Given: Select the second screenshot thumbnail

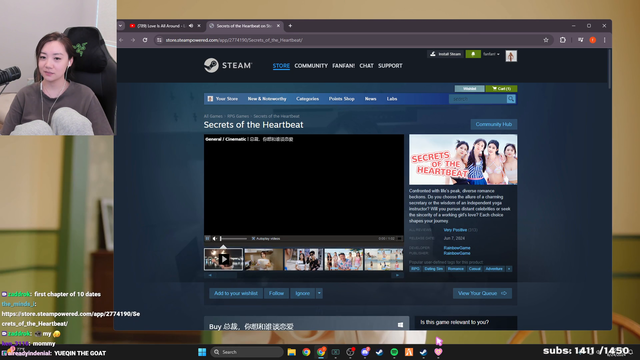Looking at the screenshot, I should (x=263, y=259).
